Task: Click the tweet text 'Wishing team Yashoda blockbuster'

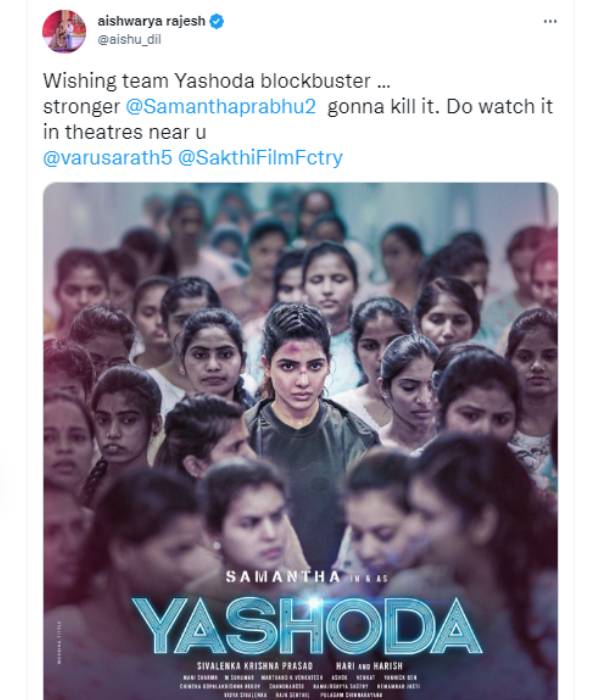Action: 207,81
